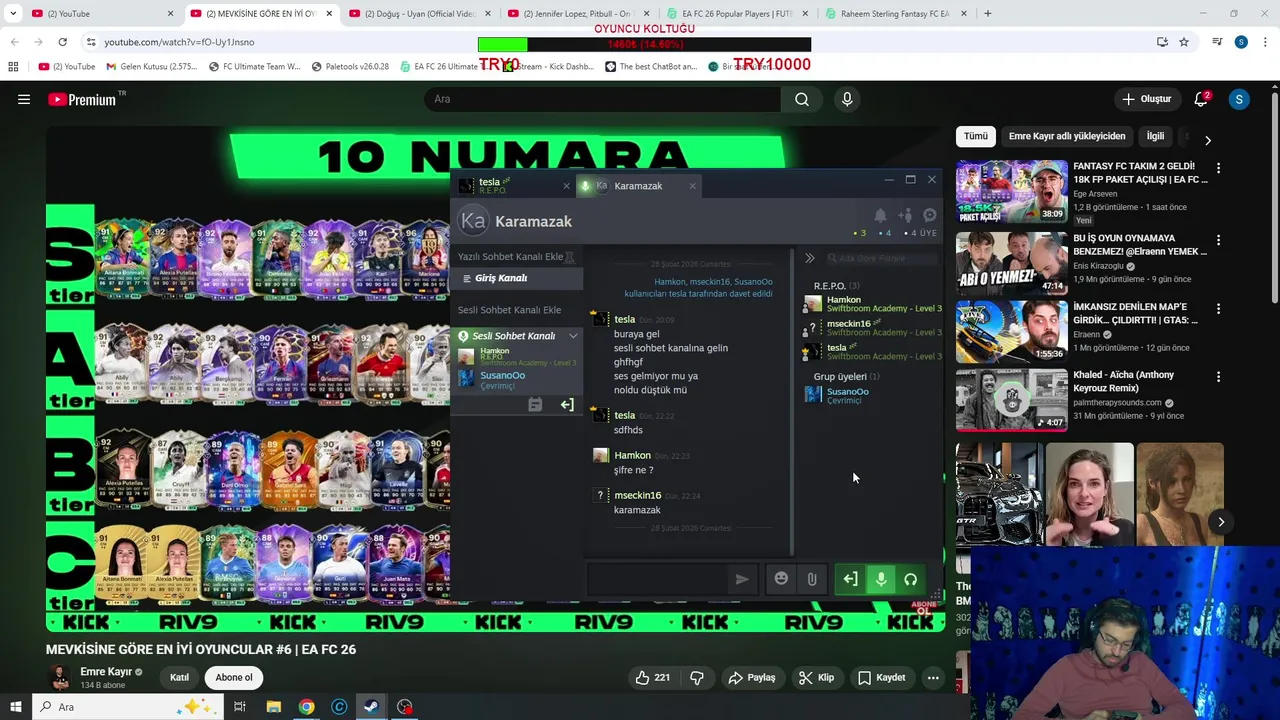Open options for FANTASY FC TAKIM 2 video

1218,168
